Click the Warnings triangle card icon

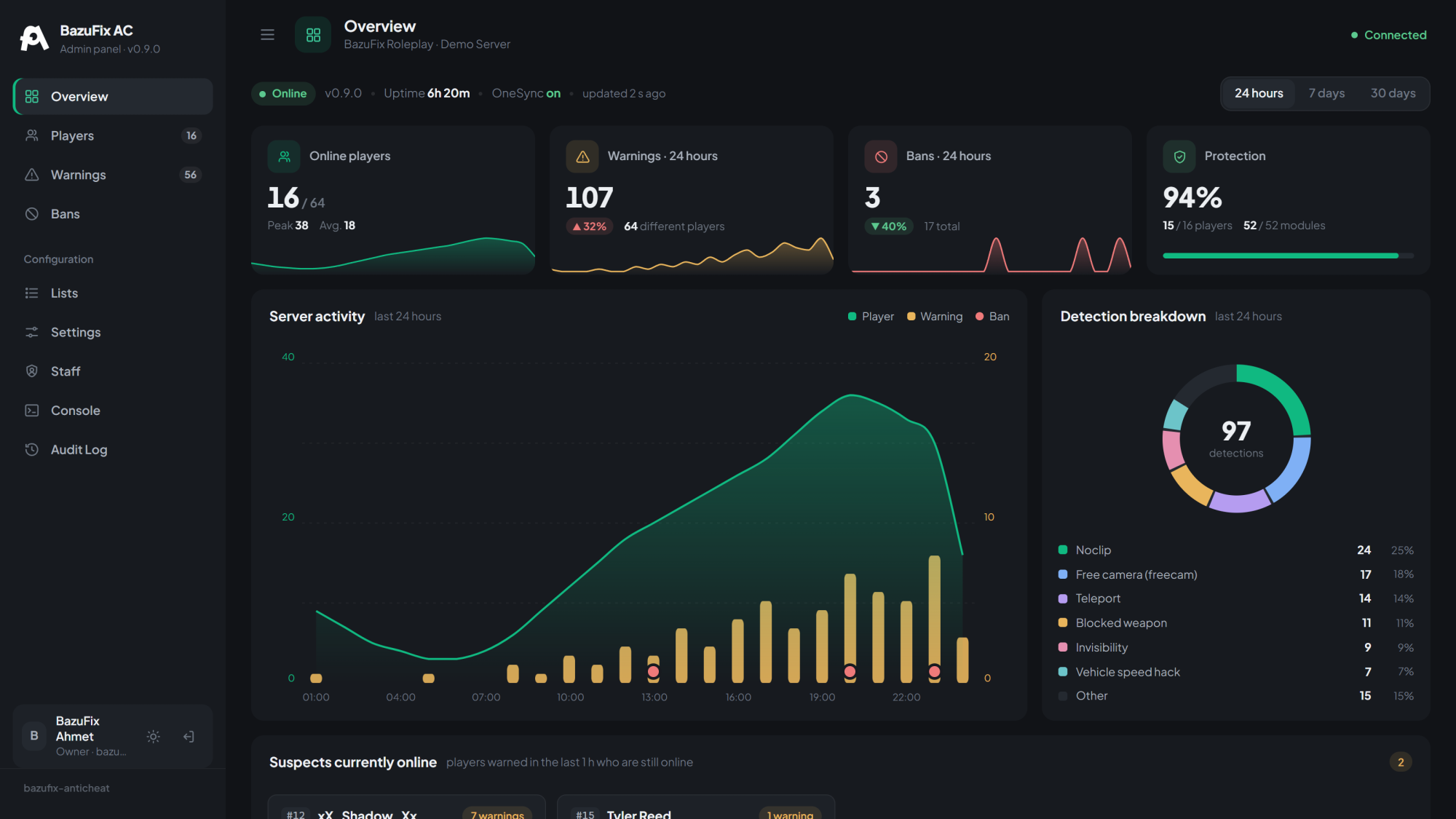[582, 157]
